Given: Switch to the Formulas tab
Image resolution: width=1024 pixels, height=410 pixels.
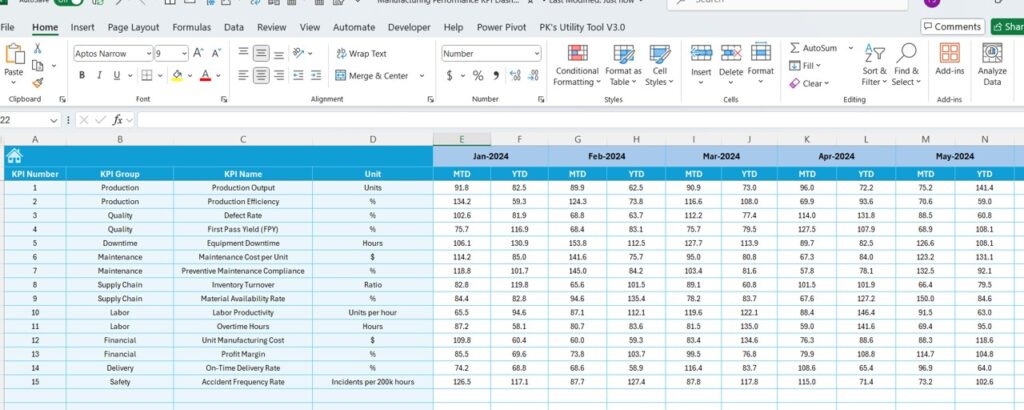Looking at the screenshot, I should click(x=191, y=27).
